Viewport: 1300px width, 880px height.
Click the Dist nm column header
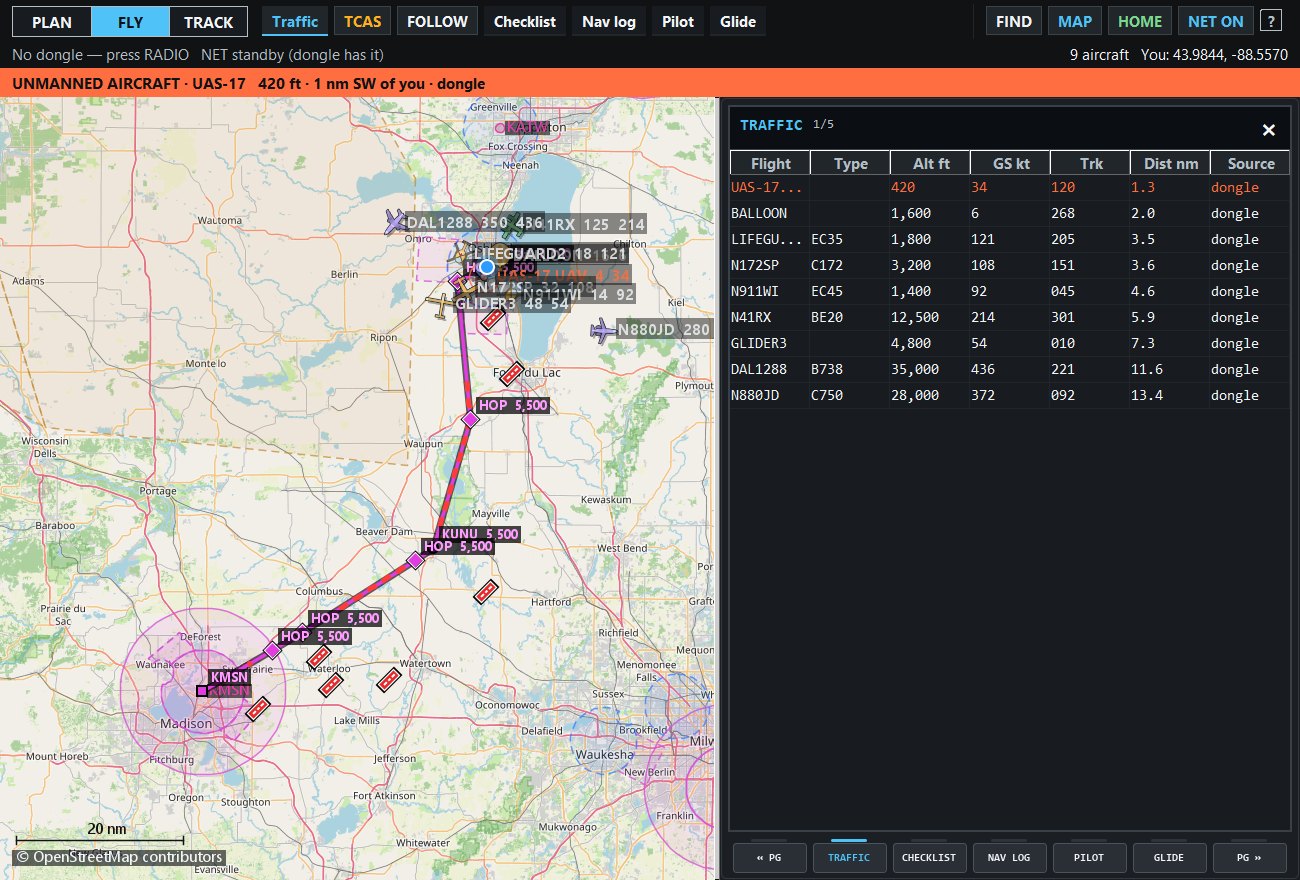click(1170, 163)
